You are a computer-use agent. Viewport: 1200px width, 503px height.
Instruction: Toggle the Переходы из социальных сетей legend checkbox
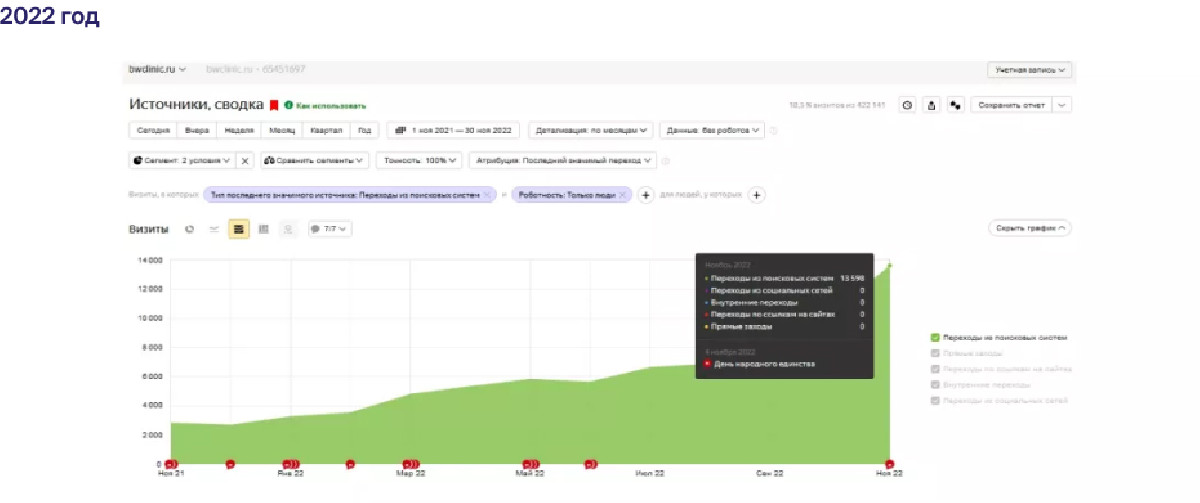point(935,400)
